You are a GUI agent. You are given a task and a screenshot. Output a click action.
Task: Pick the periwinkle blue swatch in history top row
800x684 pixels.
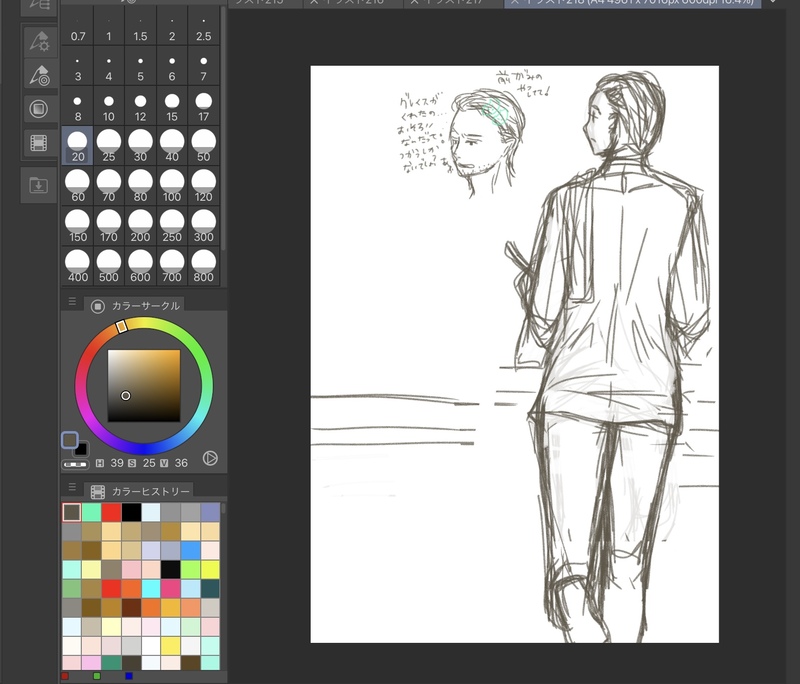[x=210, y=512]
